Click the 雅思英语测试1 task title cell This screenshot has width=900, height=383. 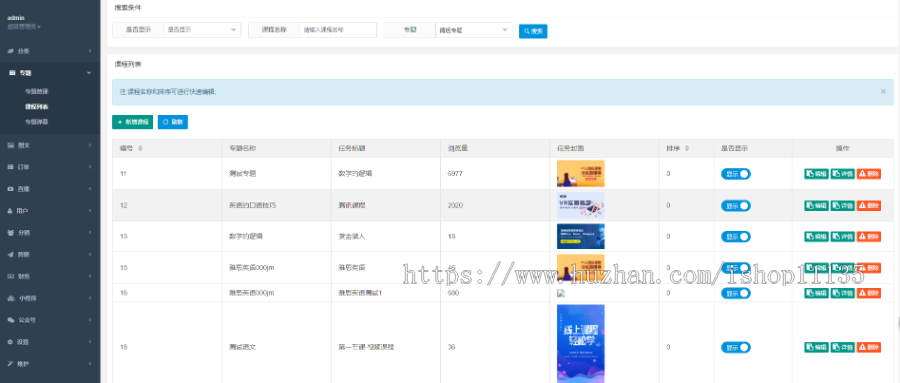[360, 293]
